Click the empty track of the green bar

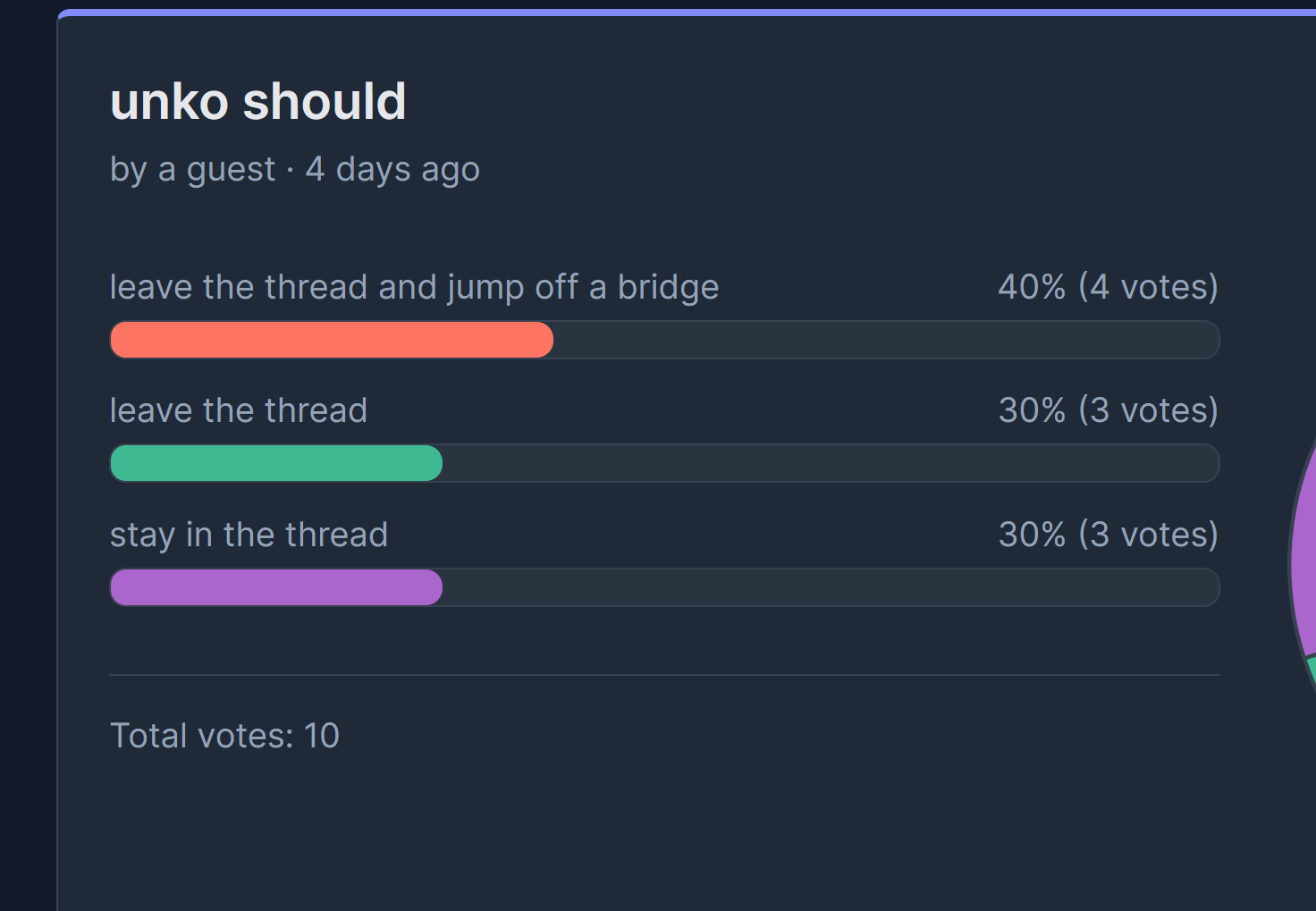[831, 463]
